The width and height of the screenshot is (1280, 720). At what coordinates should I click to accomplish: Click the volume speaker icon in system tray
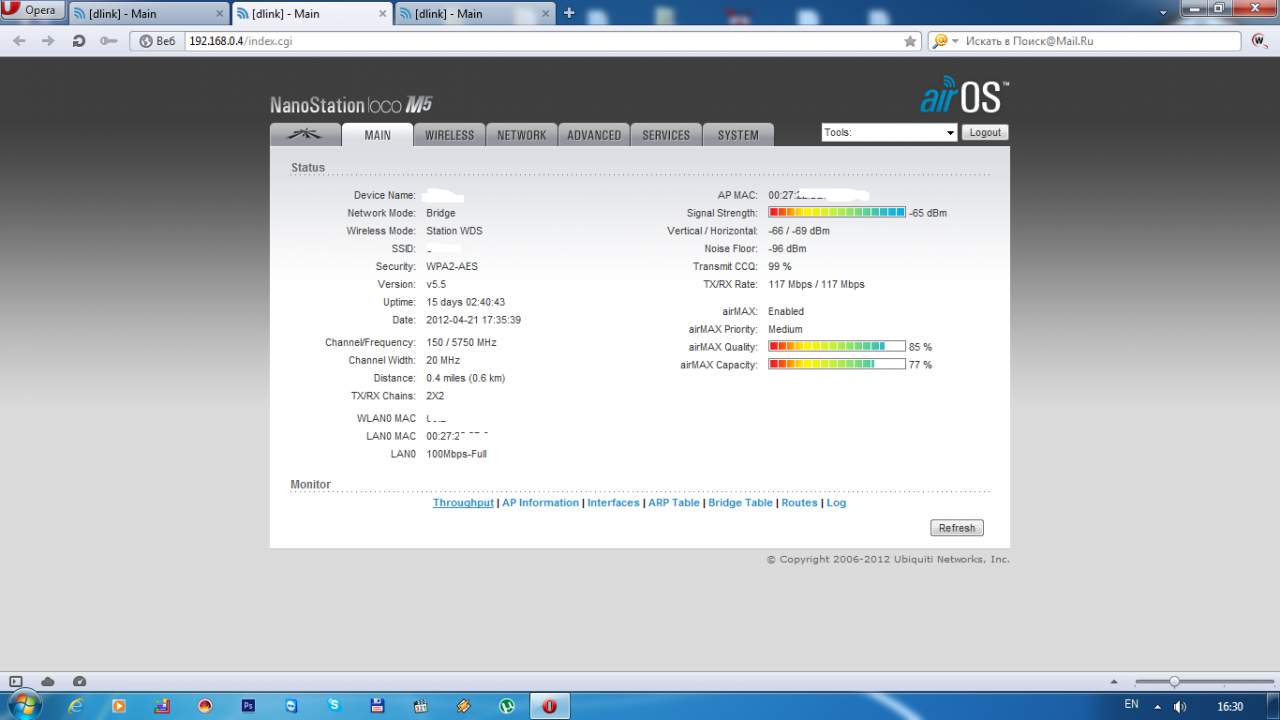tap(1180, 706)
